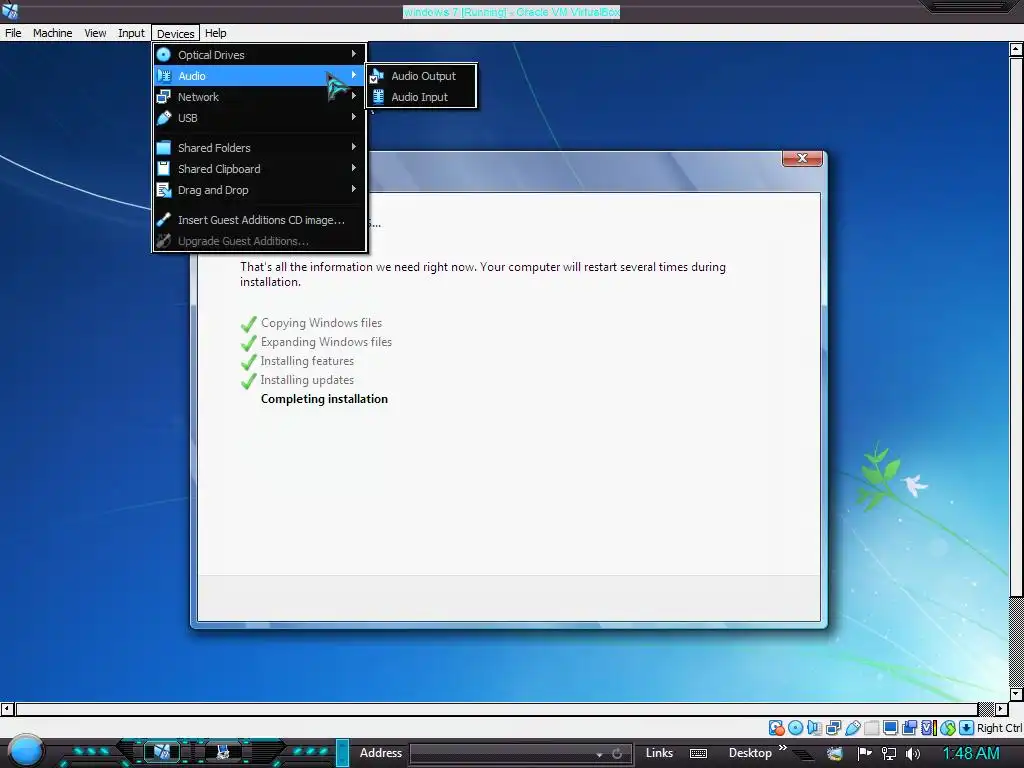Toggle the Audio Input option
1024x768 pixels.
421,97
